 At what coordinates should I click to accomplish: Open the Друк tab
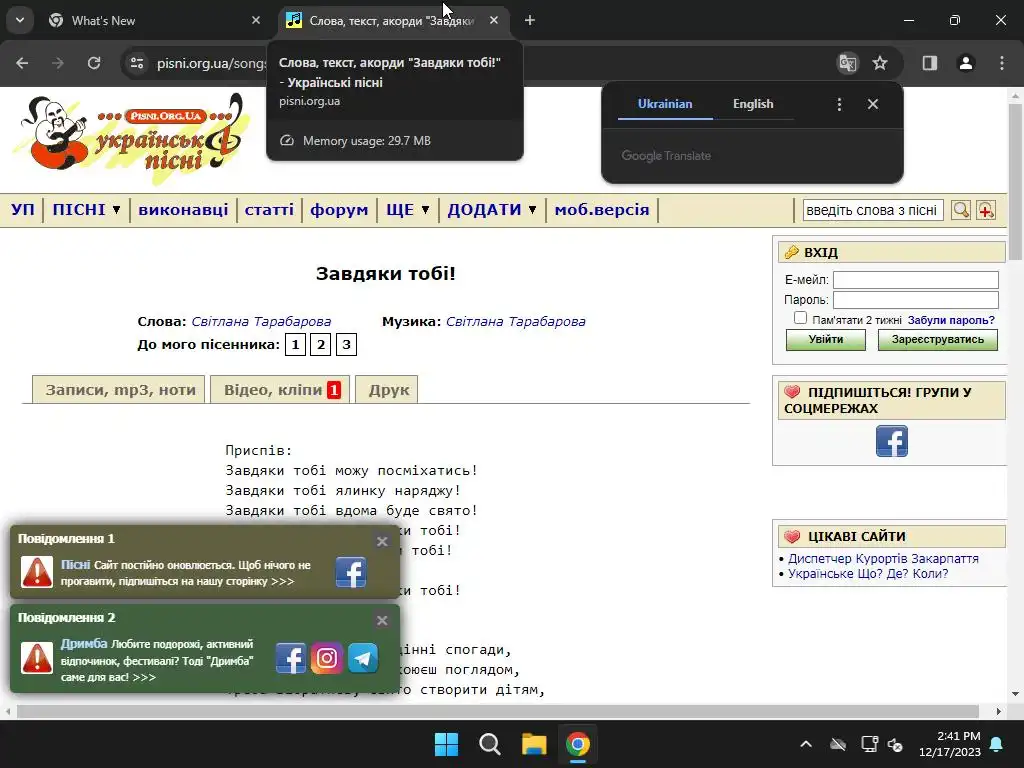coord(387,390)
